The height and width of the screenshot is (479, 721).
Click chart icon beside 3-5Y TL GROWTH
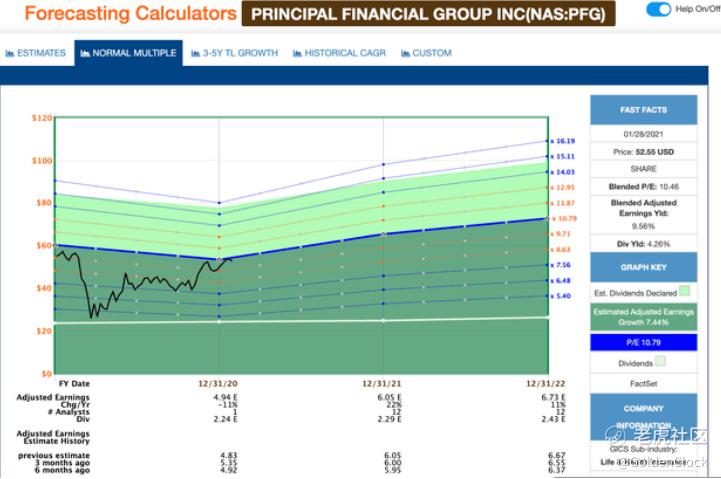[195, 53]
